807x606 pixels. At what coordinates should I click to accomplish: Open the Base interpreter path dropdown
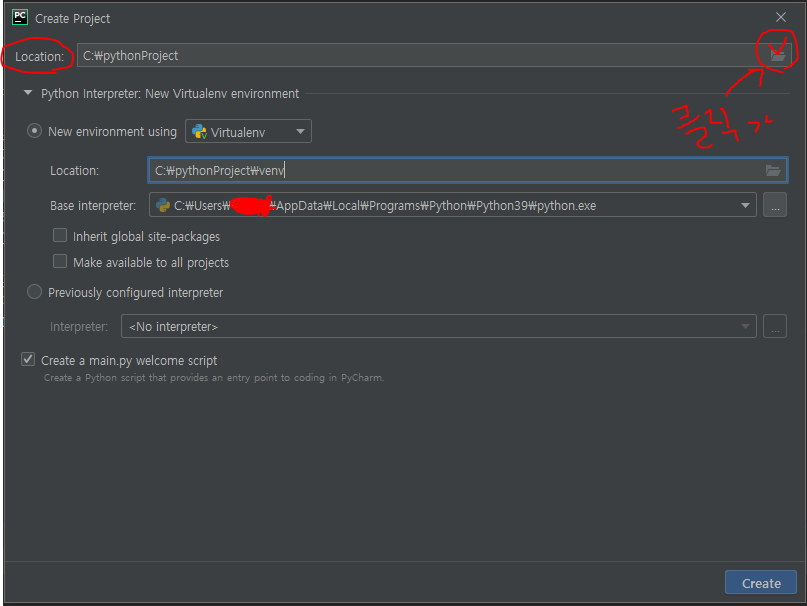pyautogui.click(x=745, y=205)
